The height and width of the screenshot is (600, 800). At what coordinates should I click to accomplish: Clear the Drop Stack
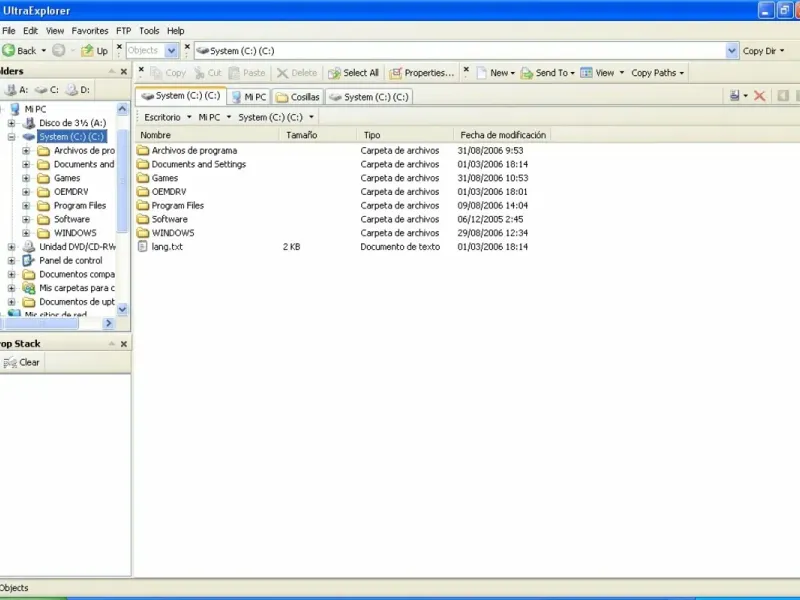pos(21,362)
